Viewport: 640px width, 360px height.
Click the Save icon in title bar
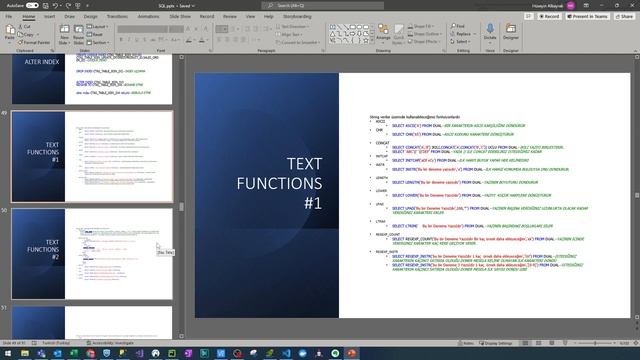(x=45, y=6)
